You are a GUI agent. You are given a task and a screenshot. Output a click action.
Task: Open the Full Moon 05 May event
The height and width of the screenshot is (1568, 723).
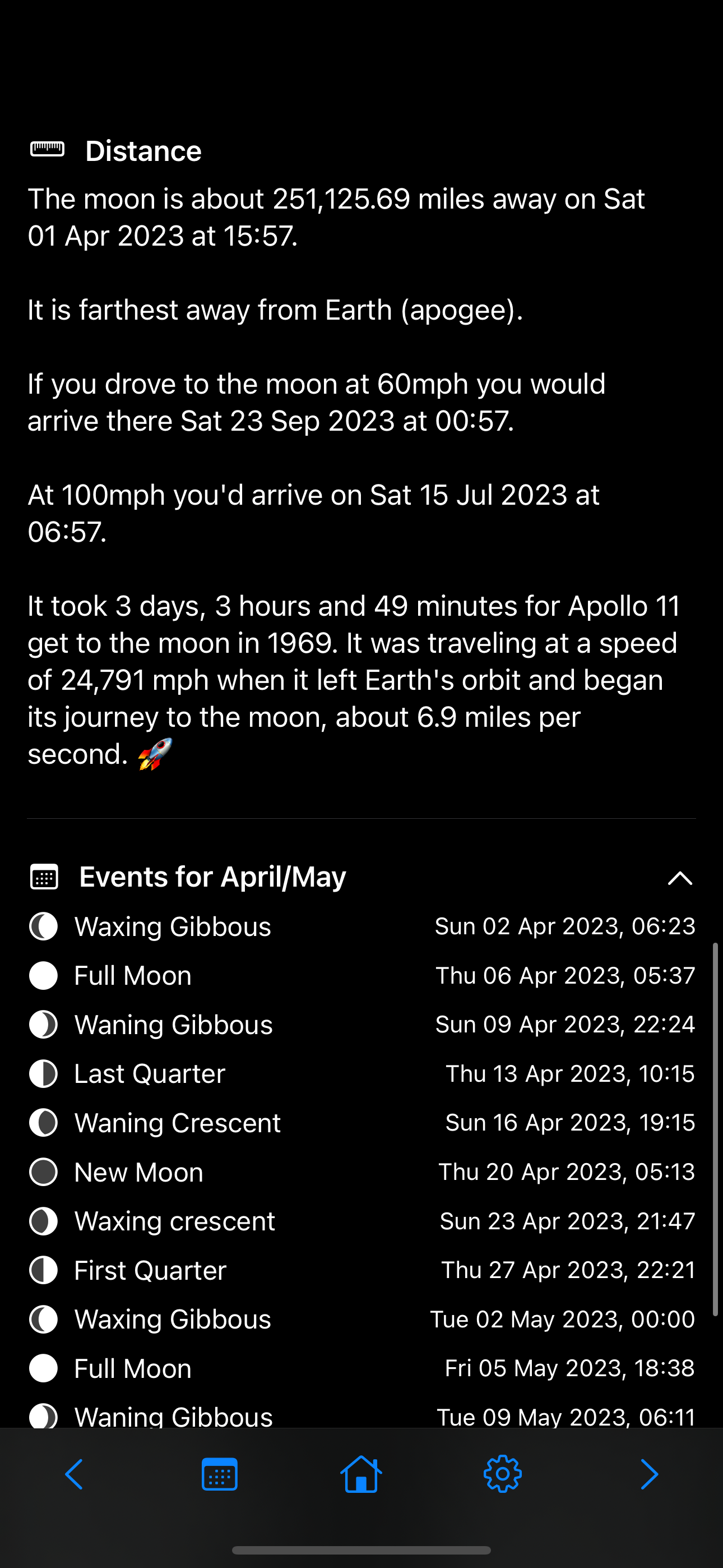pos(361,1368)
